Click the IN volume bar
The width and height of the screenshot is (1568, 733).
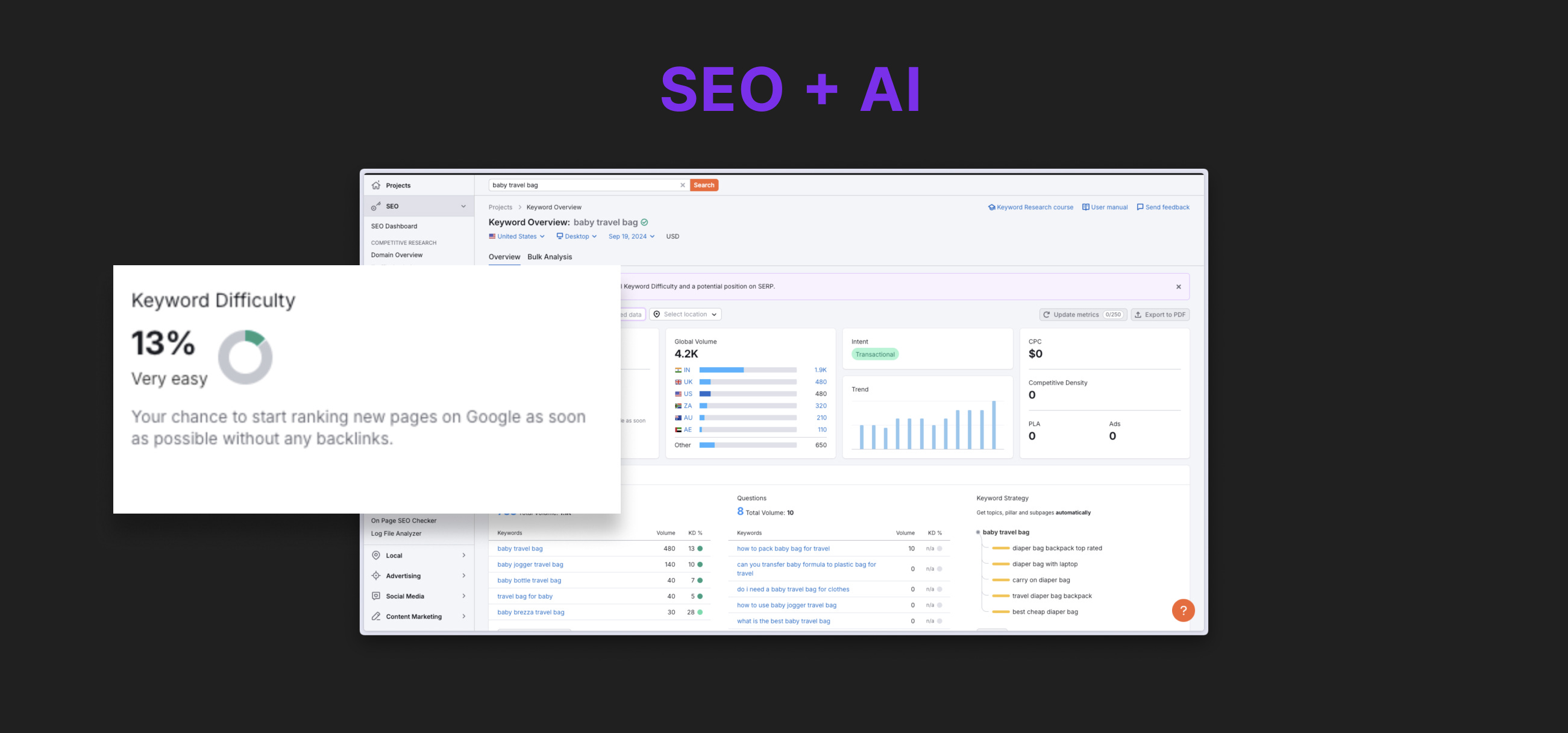(x=747, y=370)
